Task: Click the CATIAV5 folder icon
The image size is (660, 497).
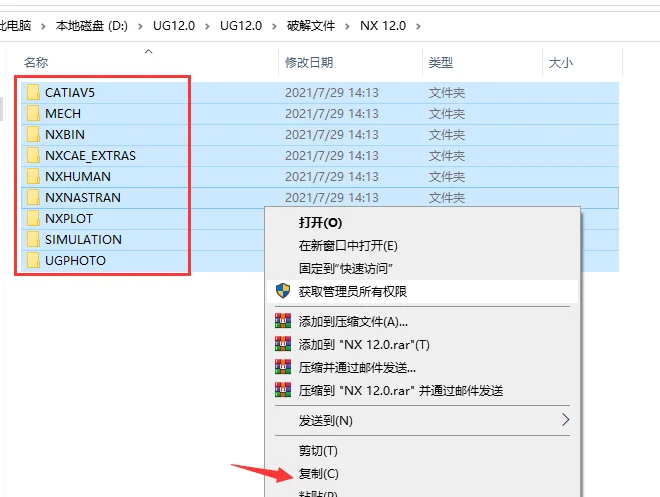Action: click(33, 92)
